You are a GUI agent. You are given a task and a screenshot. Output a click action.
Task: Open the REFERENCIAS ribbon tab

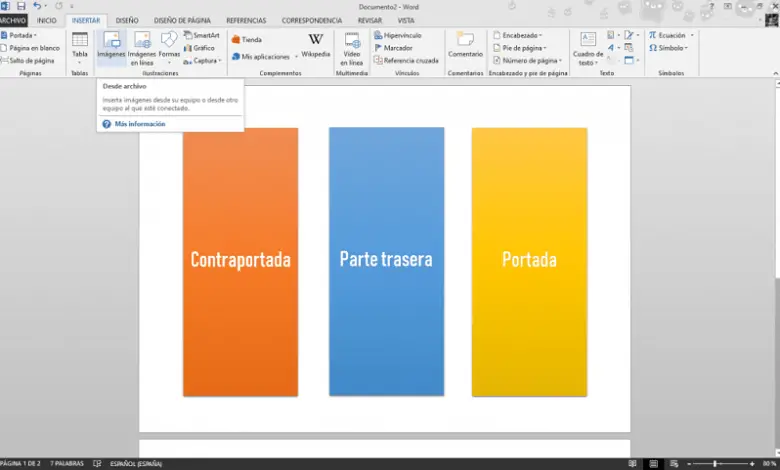click(246, 20)
